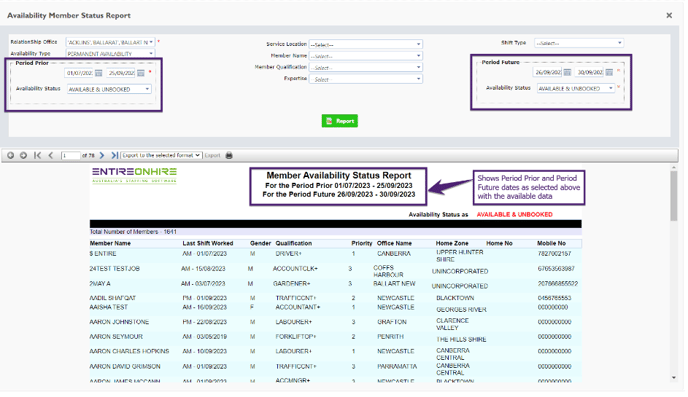Click the report viewer back navigation icon
This screenshot has width=688, height=397.
[x=11, y=155]
